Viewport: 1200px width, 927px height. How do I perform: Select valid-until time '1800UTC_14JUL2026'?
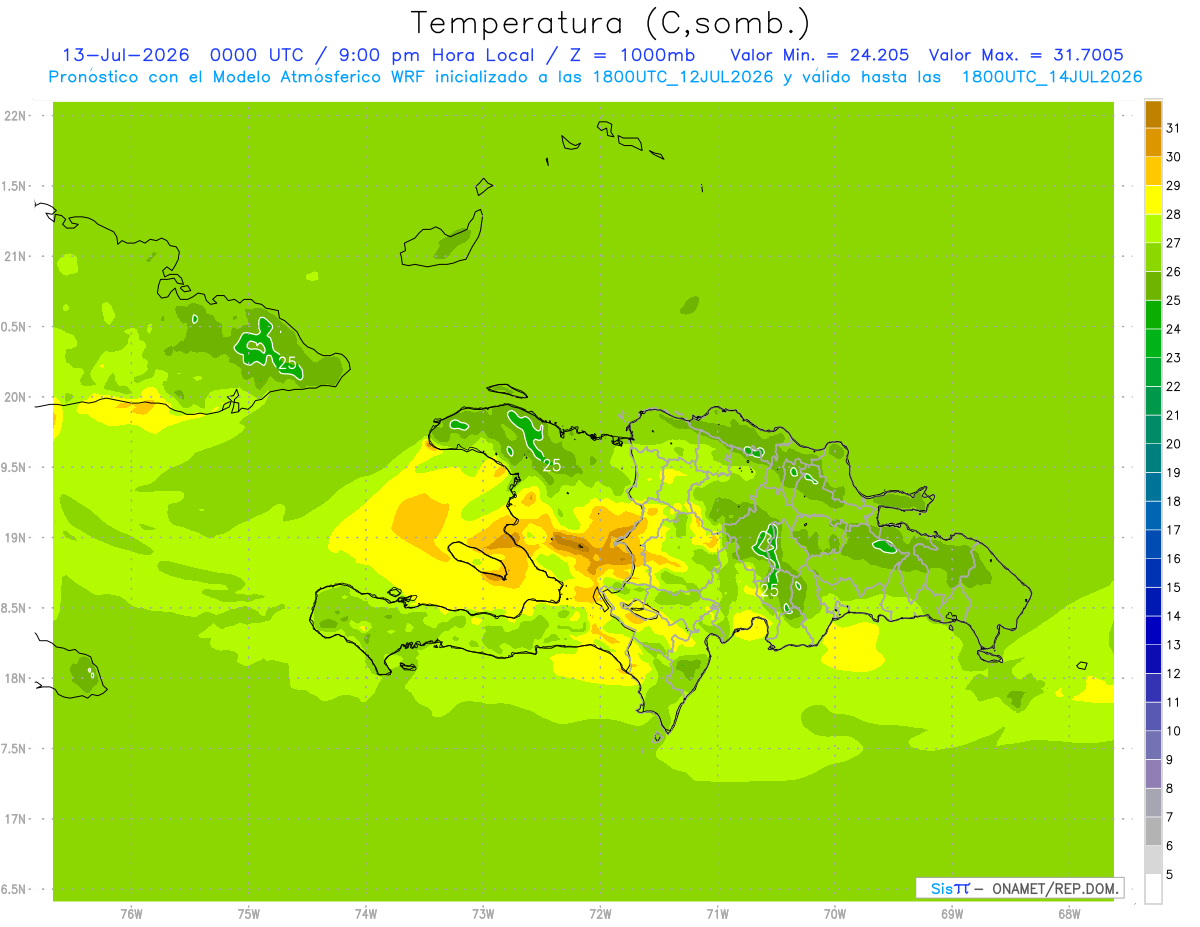[x=1051, y=77]
